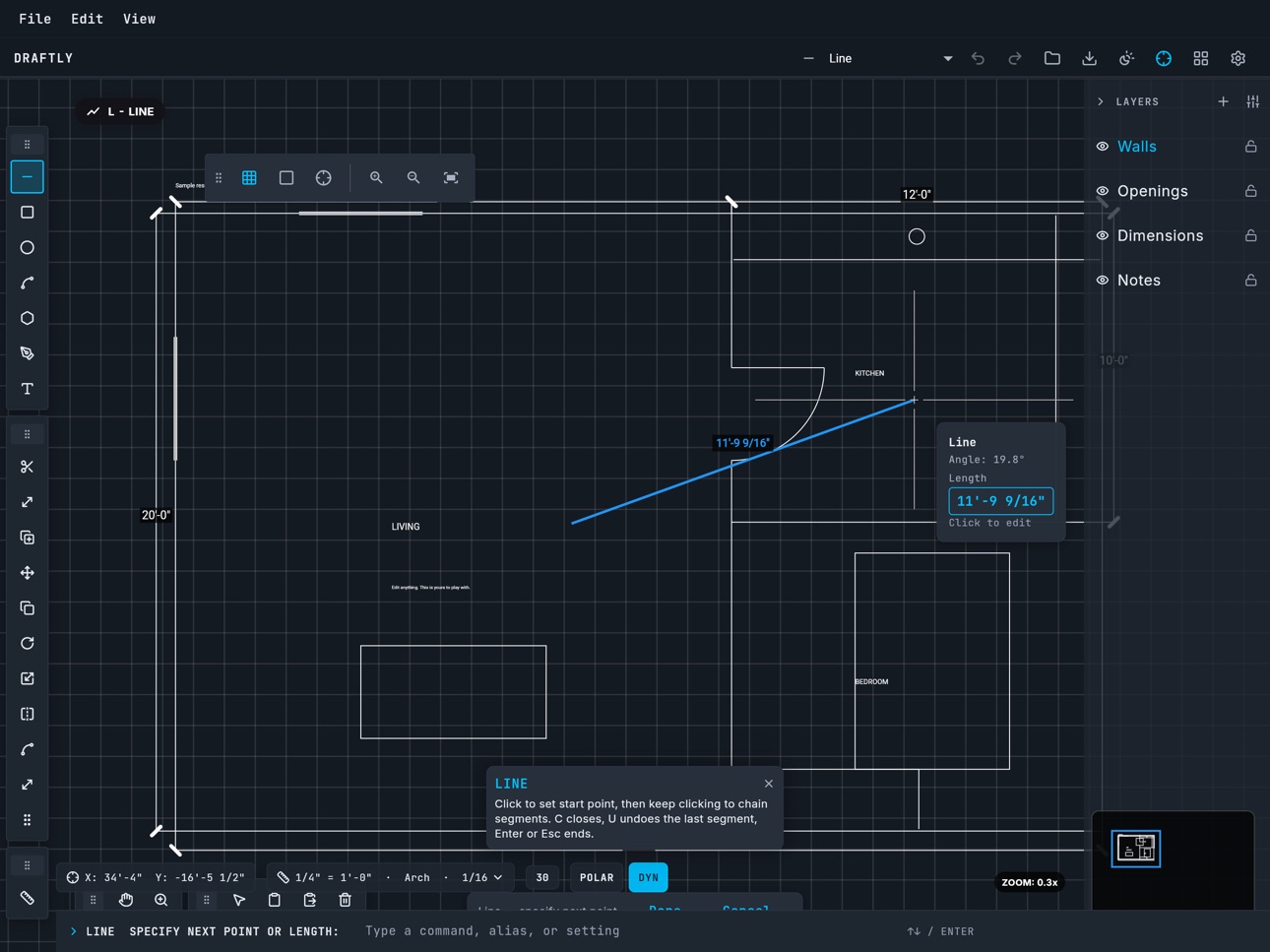Select the Polygon hexagon tool

click(x=28, y=318)
